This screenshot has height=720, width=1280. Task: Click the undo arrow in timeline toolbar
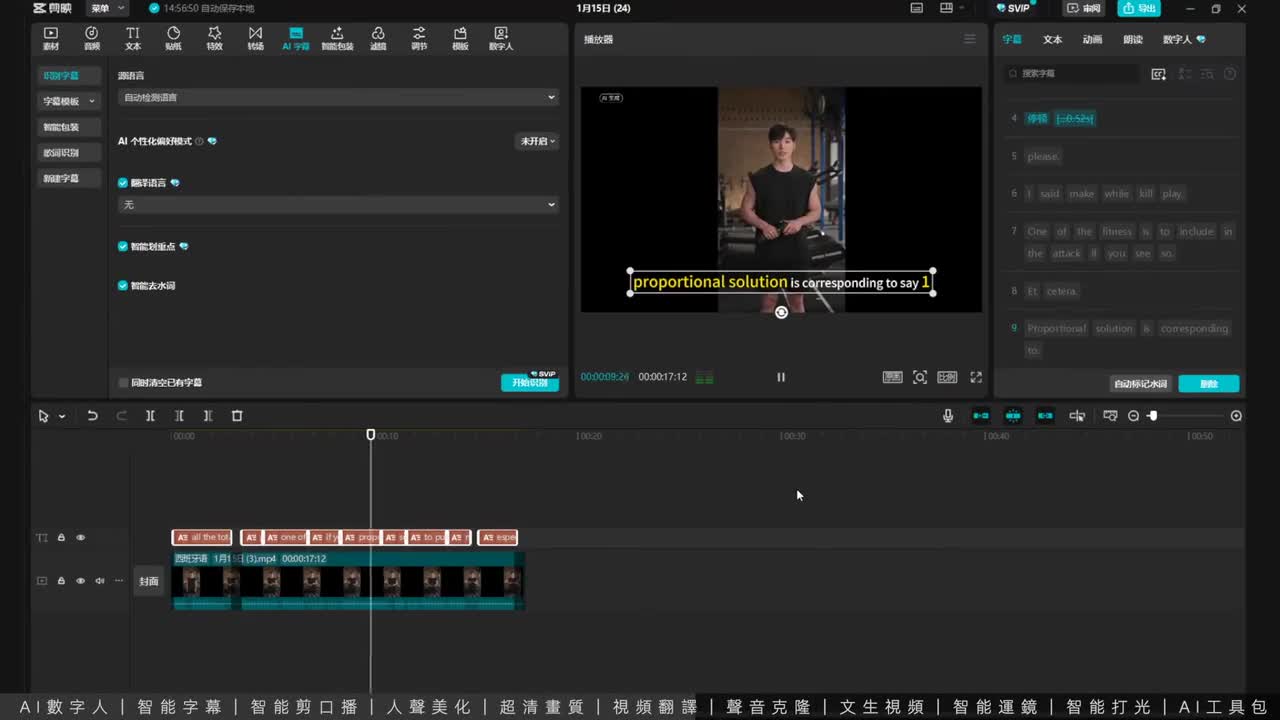92,416
